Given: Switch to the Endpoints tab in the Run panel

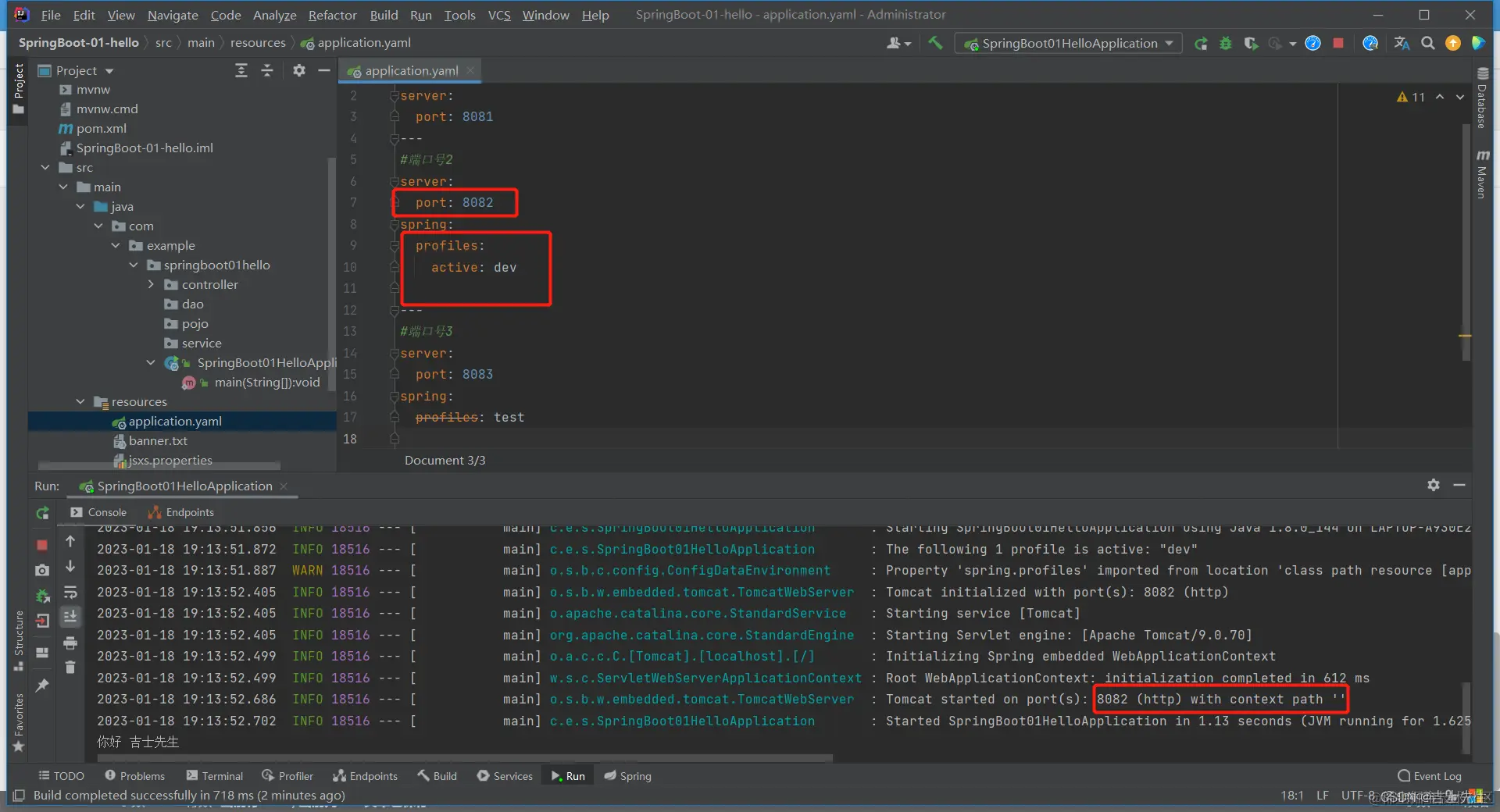Looking at the screenshot, I should [x=180, y=512].
